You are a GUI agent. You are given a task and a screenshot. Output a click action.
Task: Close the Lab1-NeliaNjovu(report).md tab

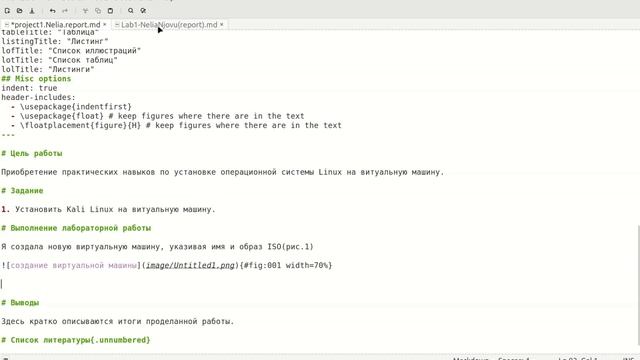(222, 24)
